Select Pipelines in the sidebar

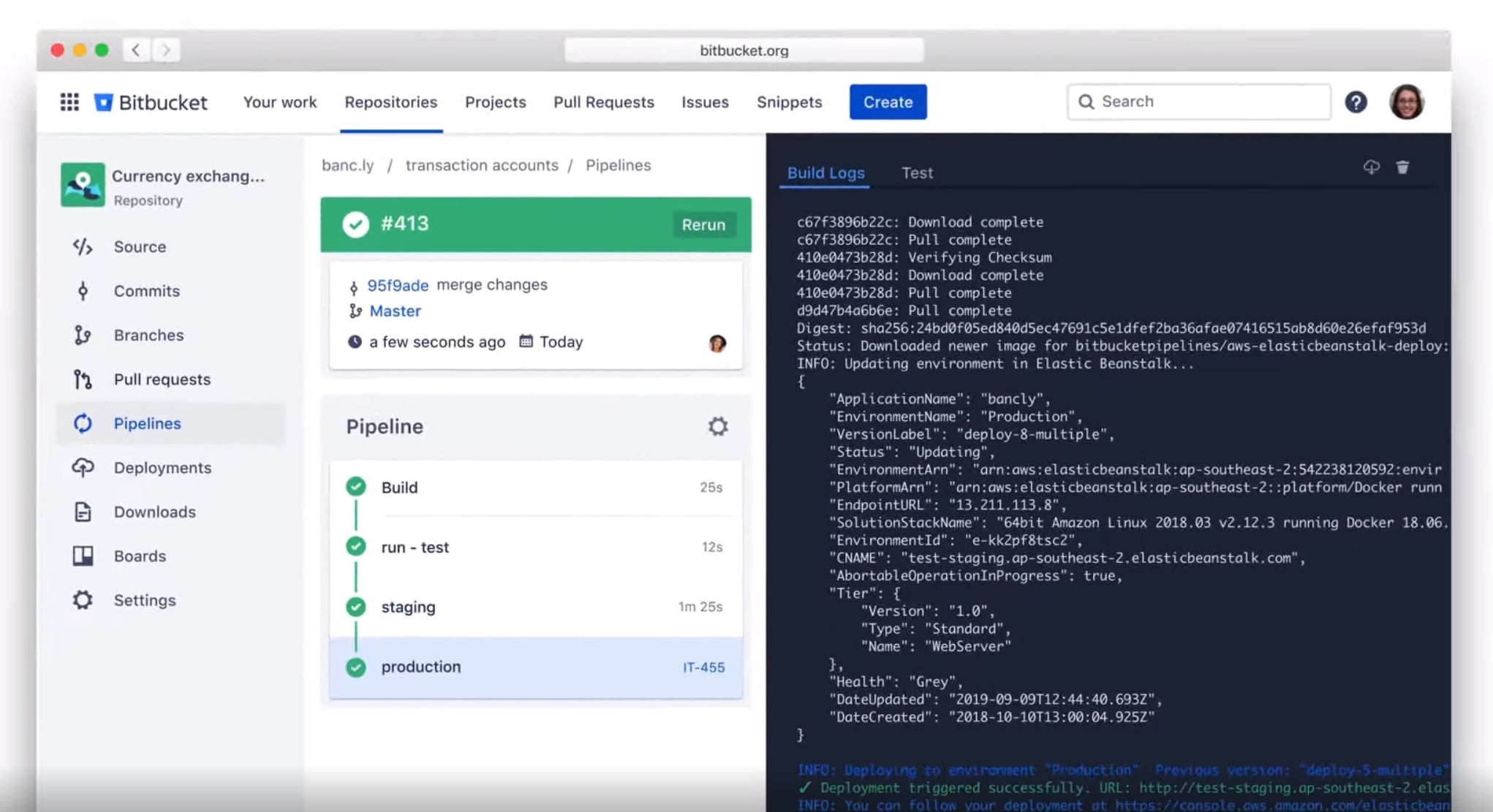pos(170,424)
